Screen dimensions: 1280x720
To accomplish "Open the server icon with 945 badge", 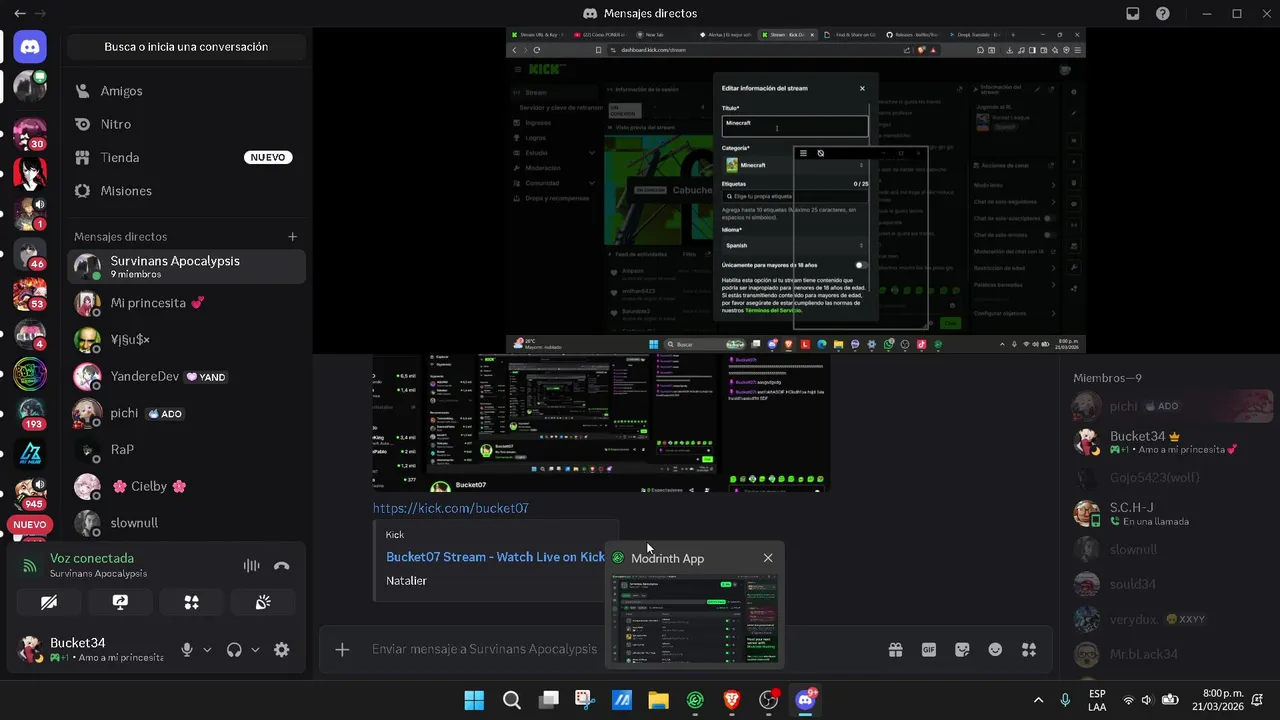I will pos(30,492).
